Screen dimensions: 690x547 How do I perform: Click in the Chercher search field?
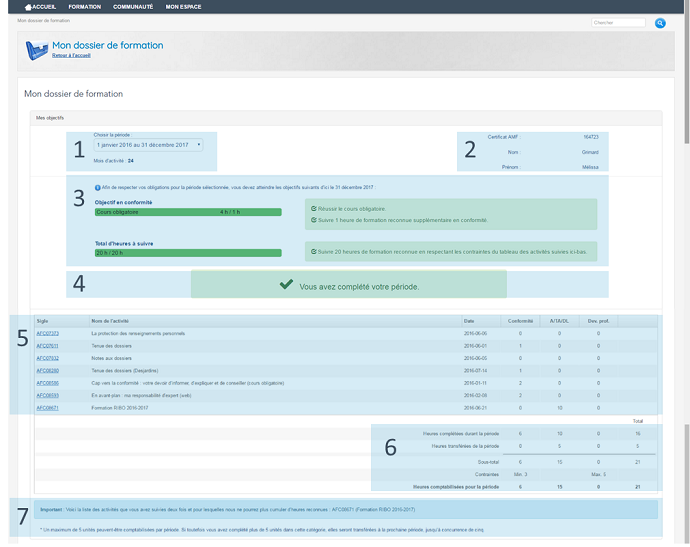coord(618,23)
